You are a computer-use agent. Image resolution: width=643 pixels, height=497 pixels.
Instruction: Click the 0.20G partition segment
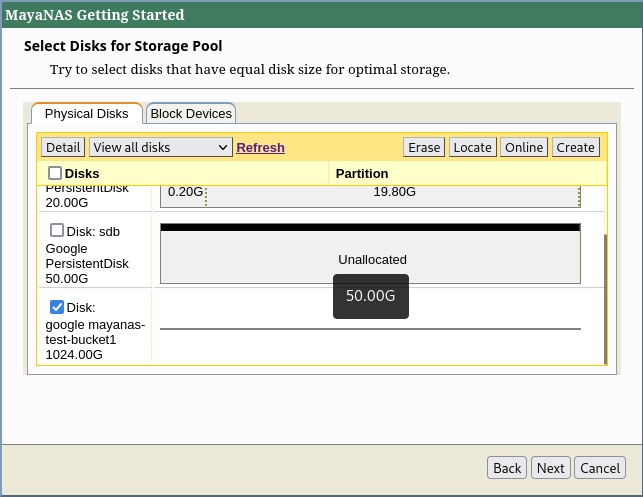click(184, 192)
